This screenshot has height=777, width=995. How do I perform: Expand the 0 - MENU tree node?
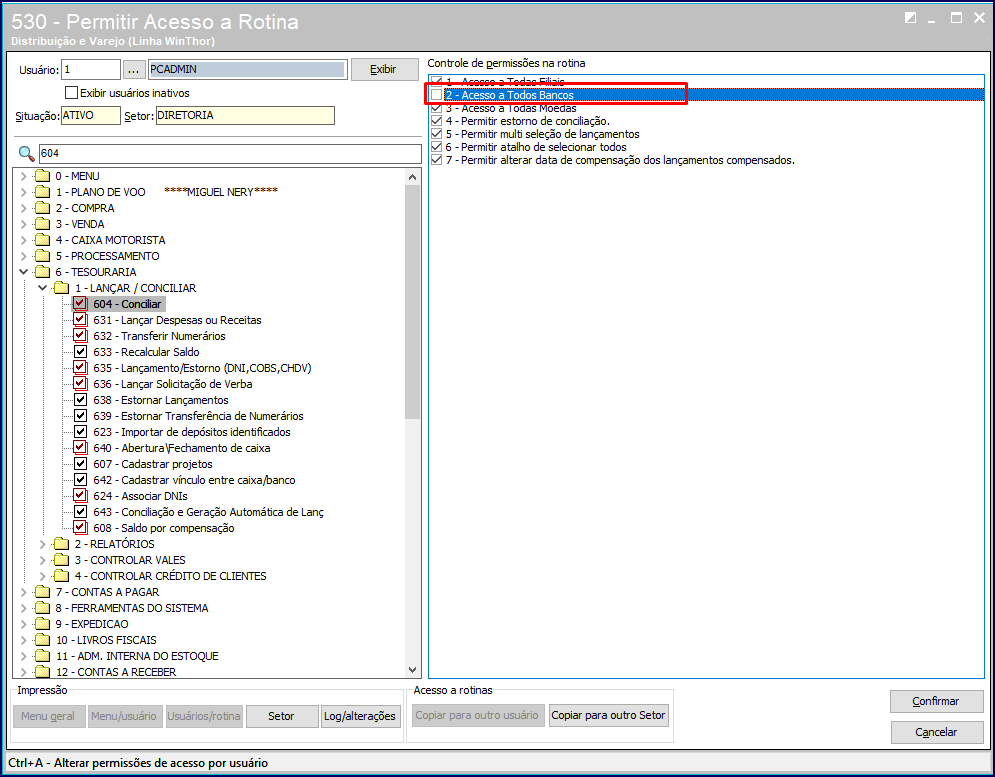(23, 176)
